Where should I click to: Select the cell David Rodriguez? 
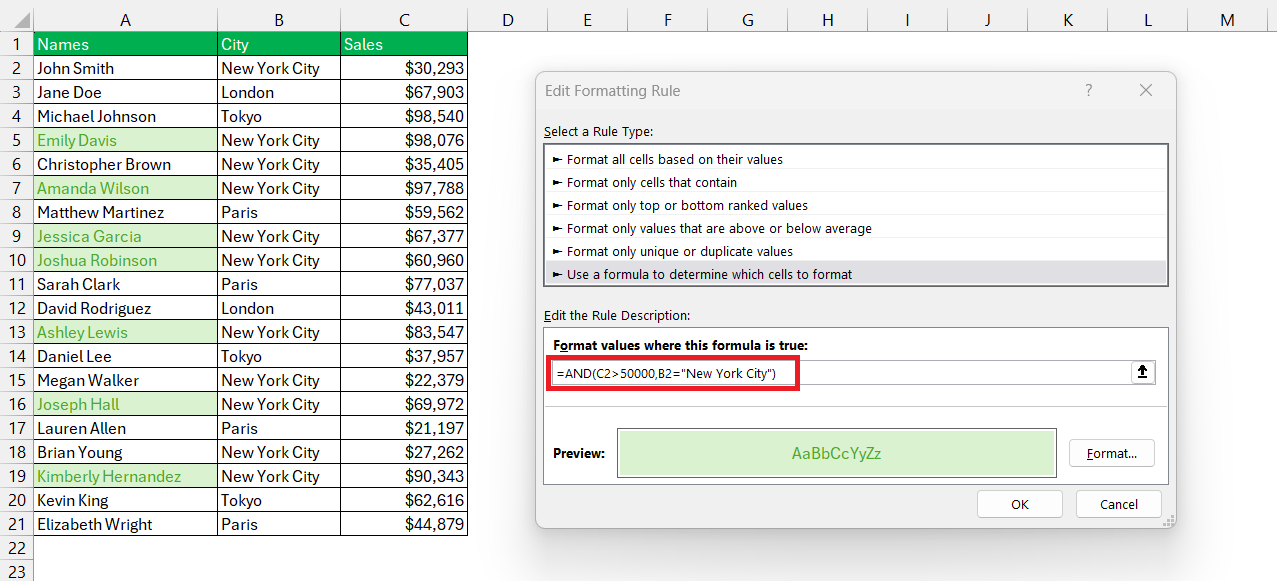pos(125,308)
